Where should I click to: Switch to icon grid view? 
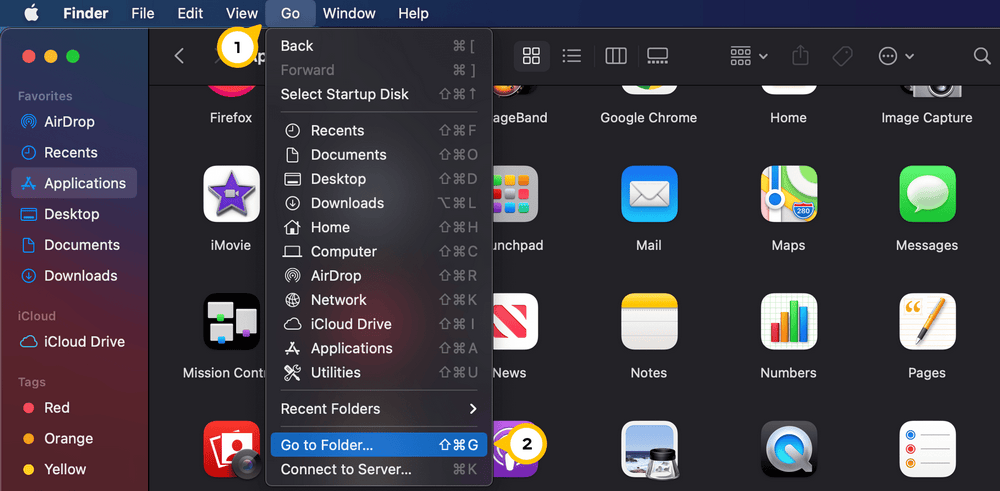pyautogui.click(x=531, y=56)
